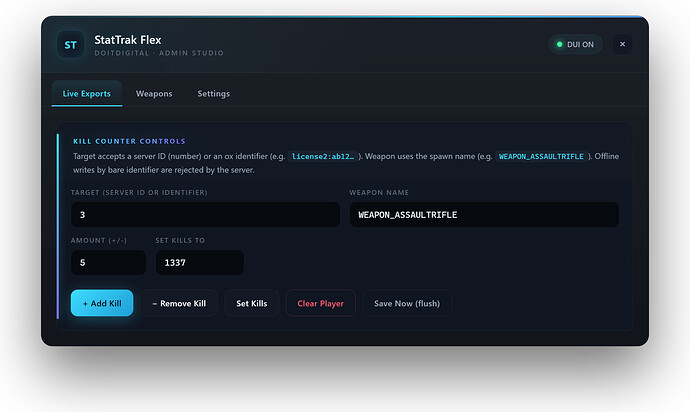690x412 pixels.
Task: Select the Set Kills To field
Action: pyautogui.click(x=200, y=263)
